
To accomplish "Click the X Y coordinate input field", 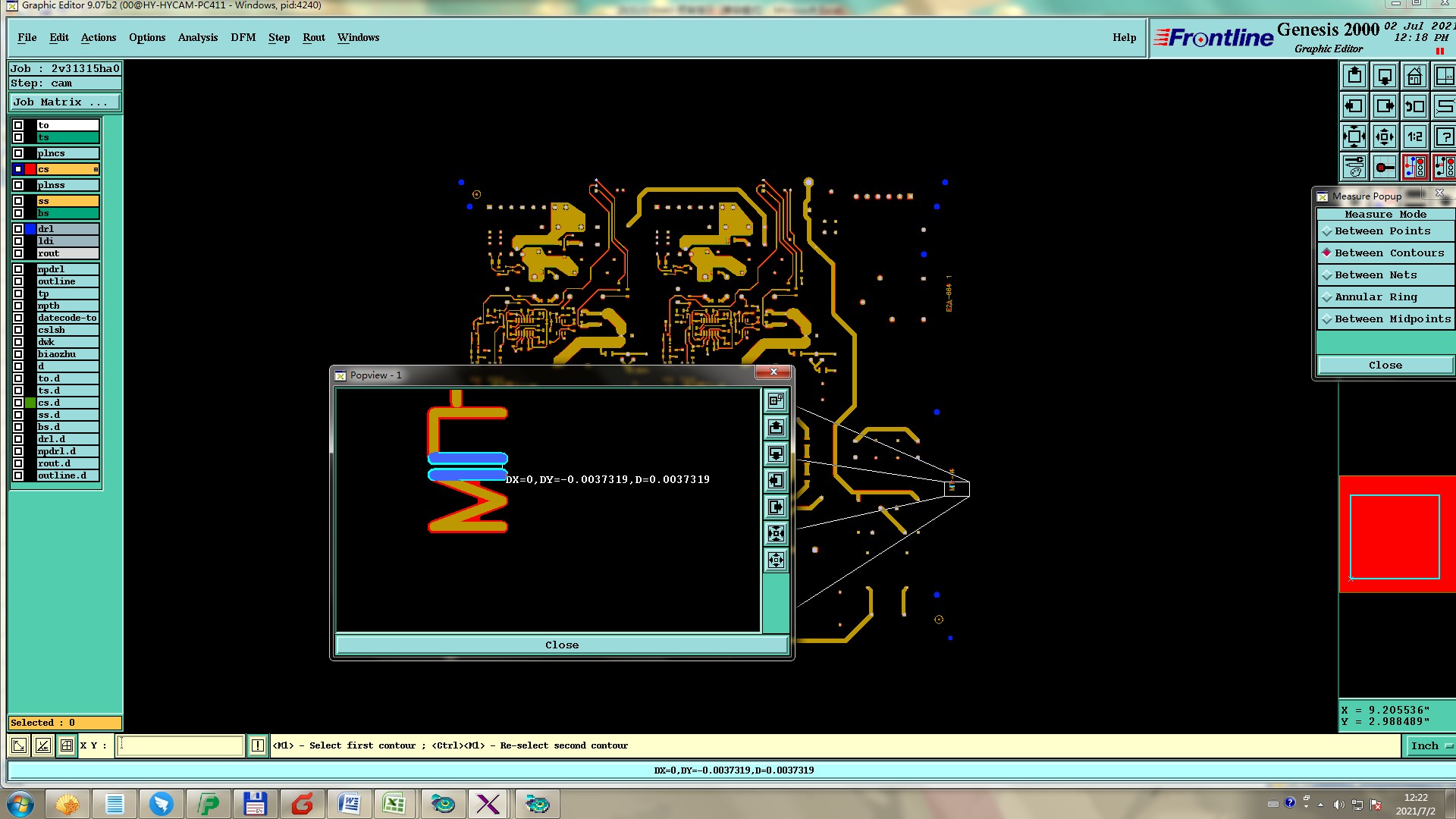I will tap(180, 746).
